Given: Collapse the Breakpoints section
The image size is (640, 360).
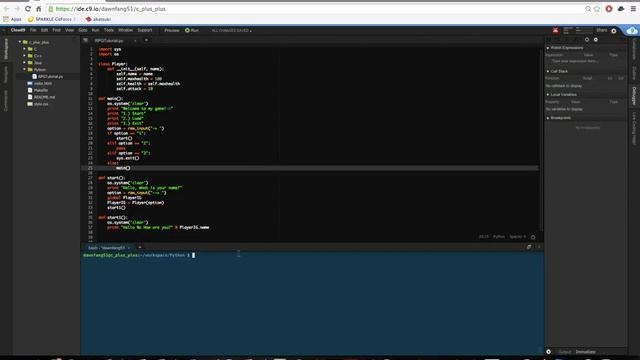Looking at the screenshot, I should [x=548, y=118].
